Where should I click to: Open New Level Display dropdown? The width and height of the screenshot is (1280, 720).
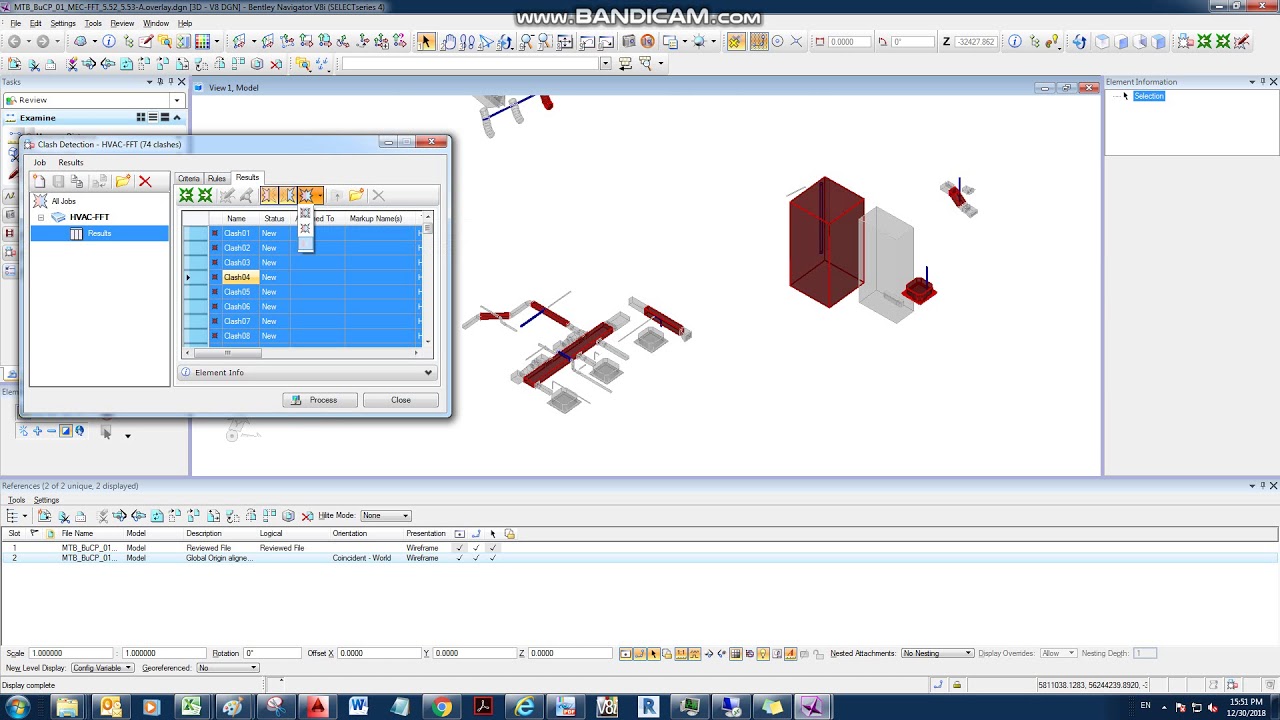[x=101, y=668]
